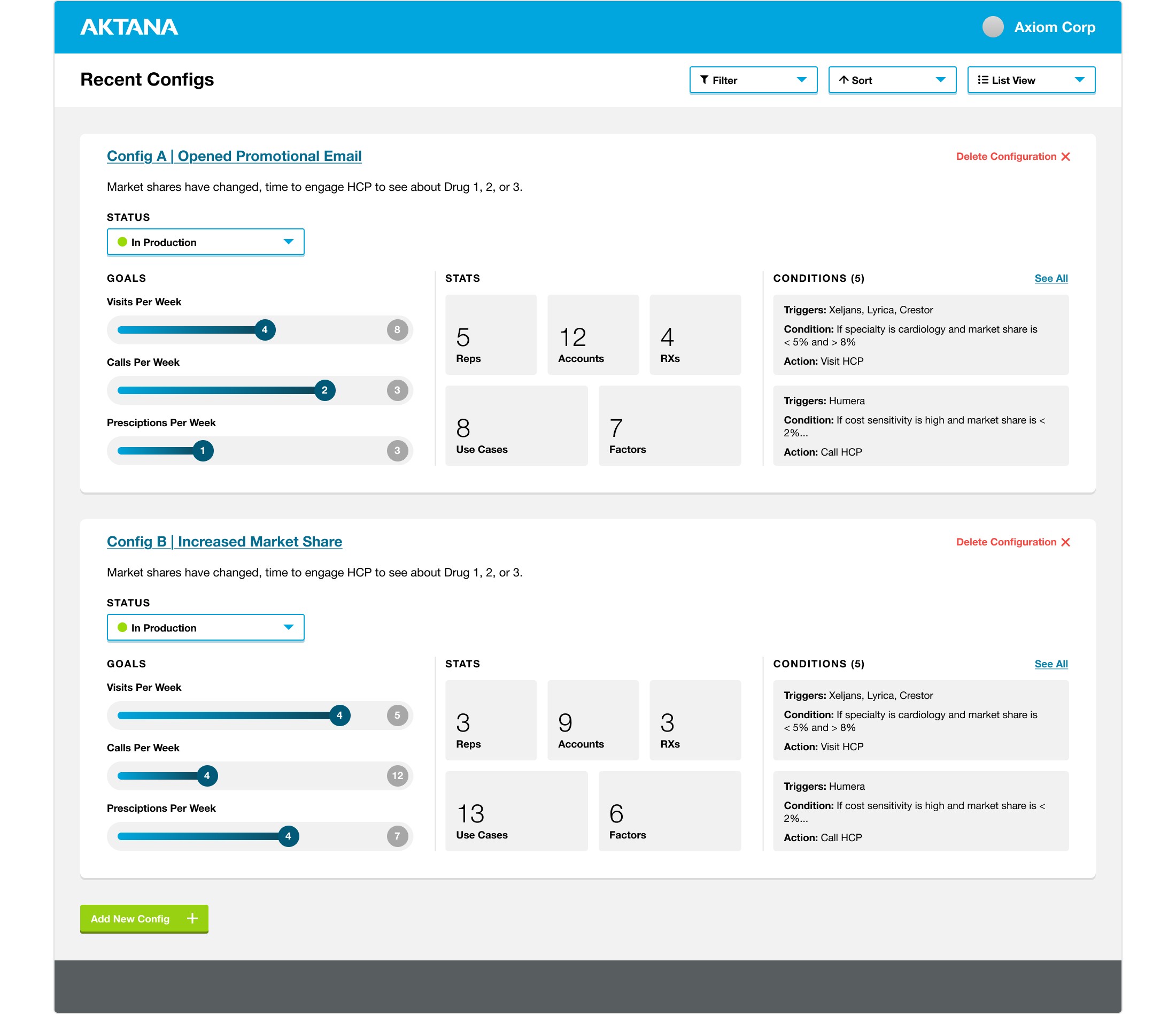1176x1016 pixels.
Task: Click Config B Visits Per Week slider handle
Action: [339, 715]
